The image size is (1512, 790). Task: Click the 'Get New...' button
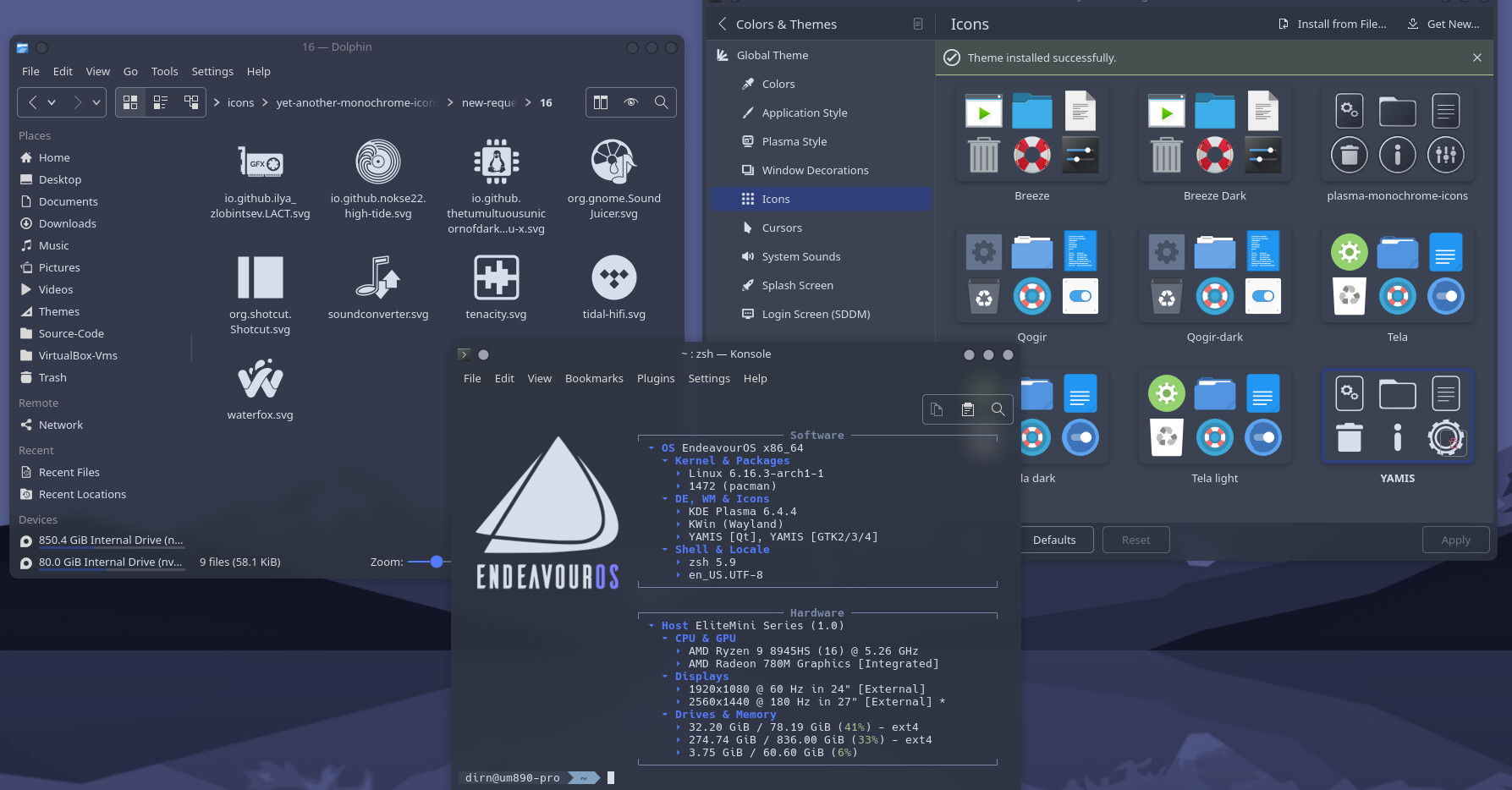pos(1443,24)
